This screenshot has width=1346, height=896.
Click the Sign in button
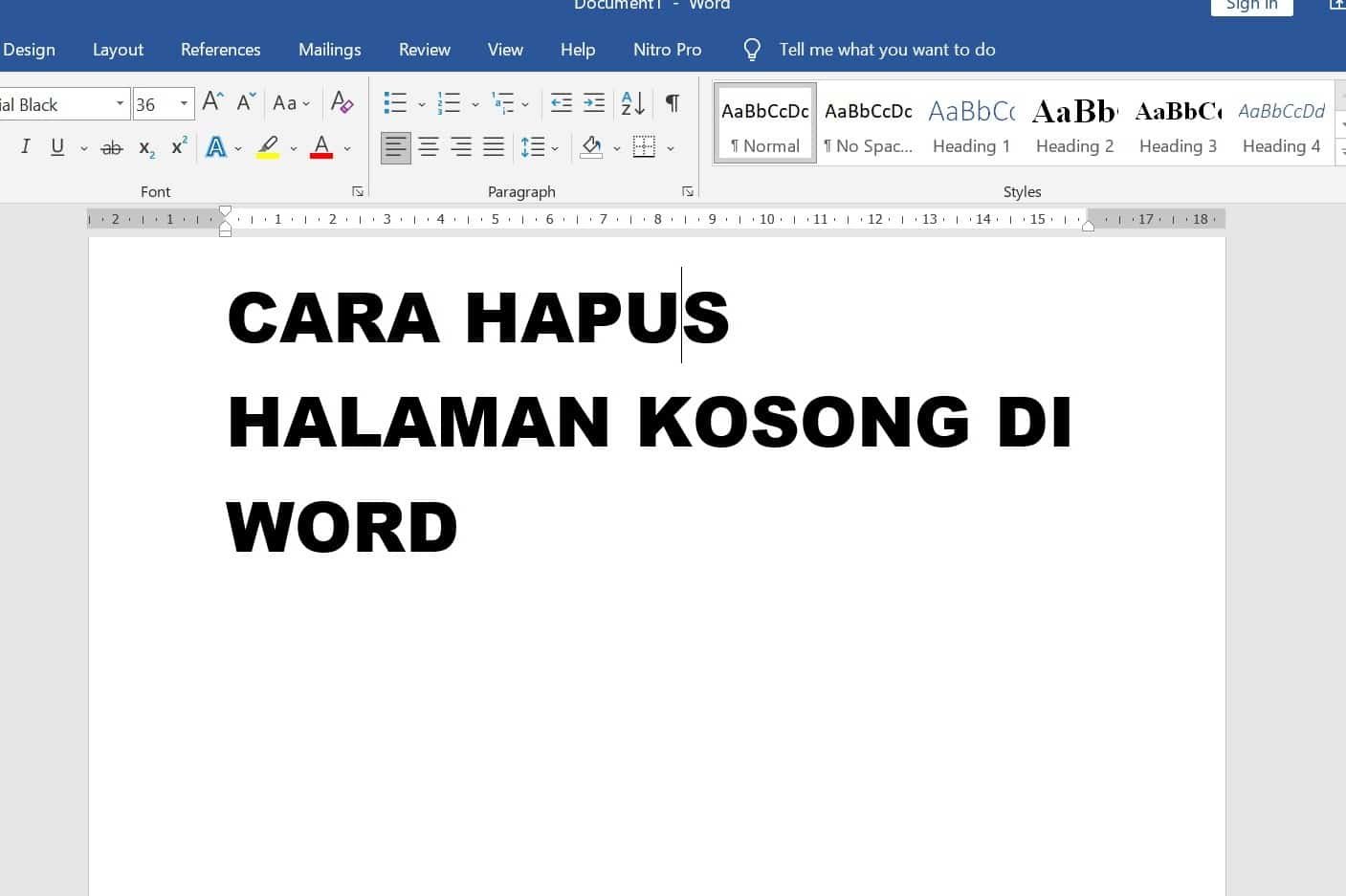tap(1251, 6)
